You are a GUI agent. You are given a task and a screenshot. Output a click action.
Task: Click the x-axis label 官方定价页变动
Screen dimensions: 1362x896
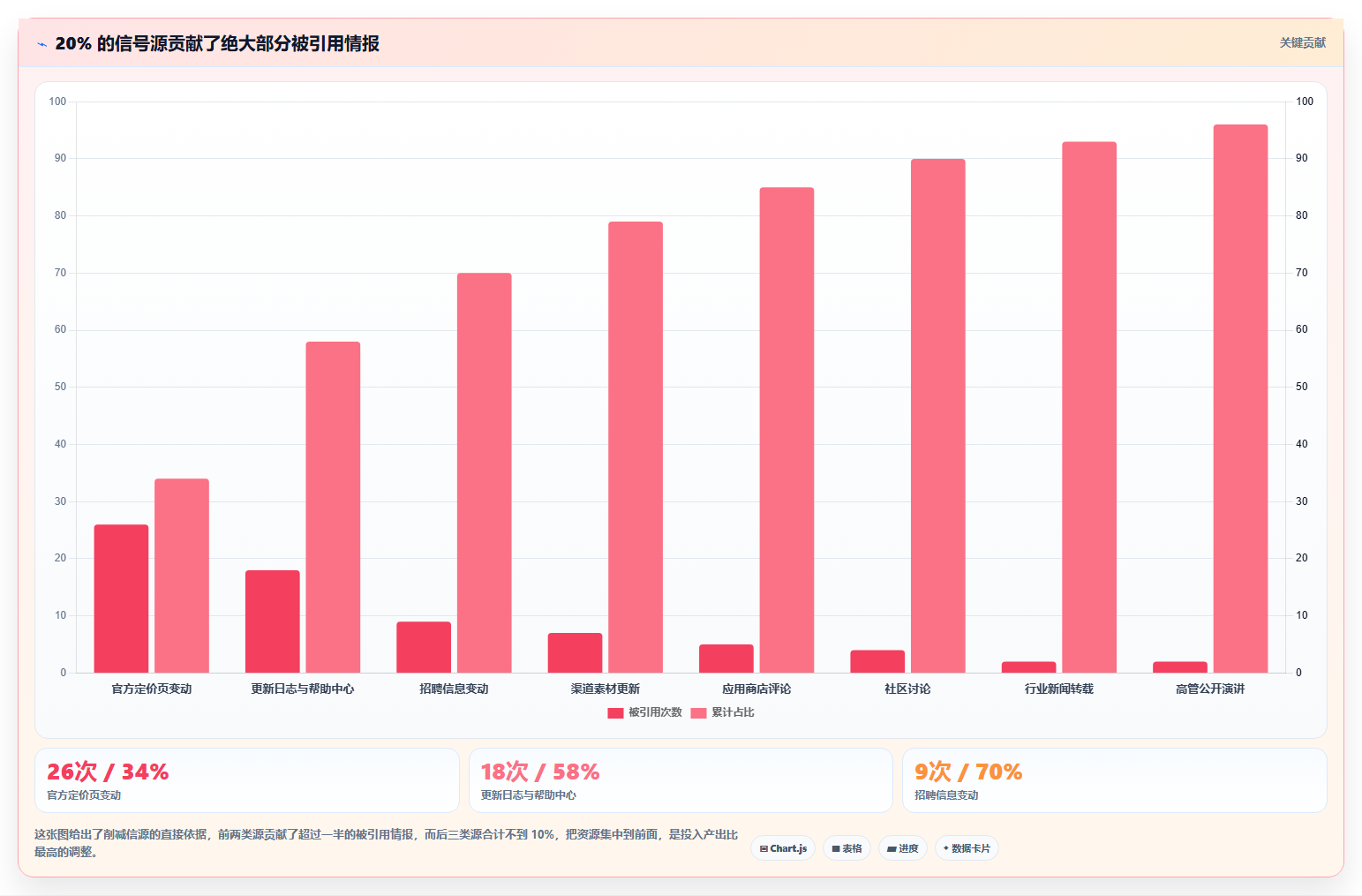[x=152, y=689]
